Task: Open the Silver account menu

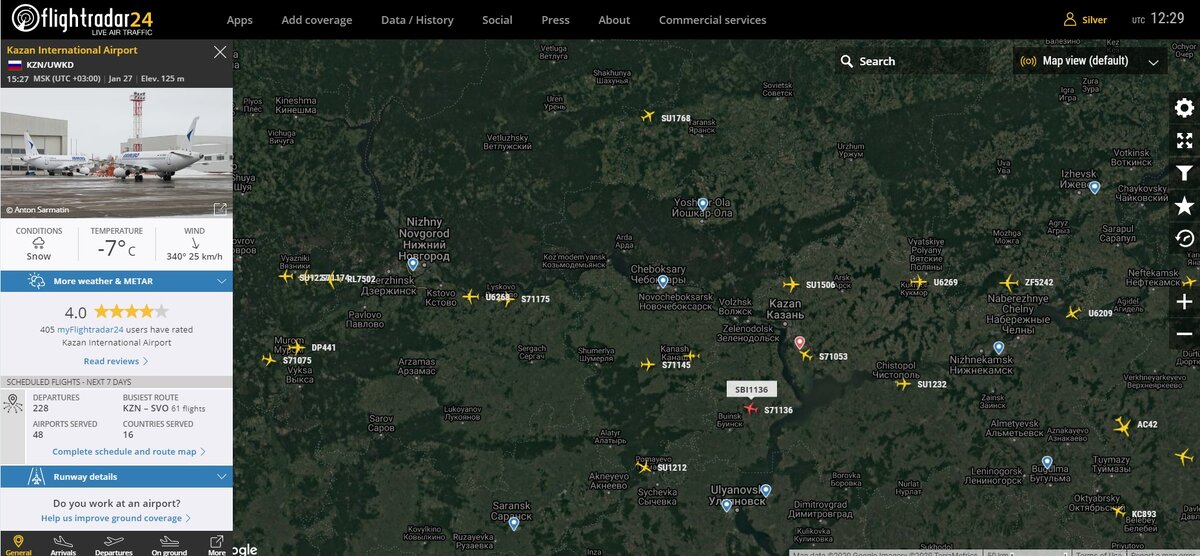Action: 1085,19
